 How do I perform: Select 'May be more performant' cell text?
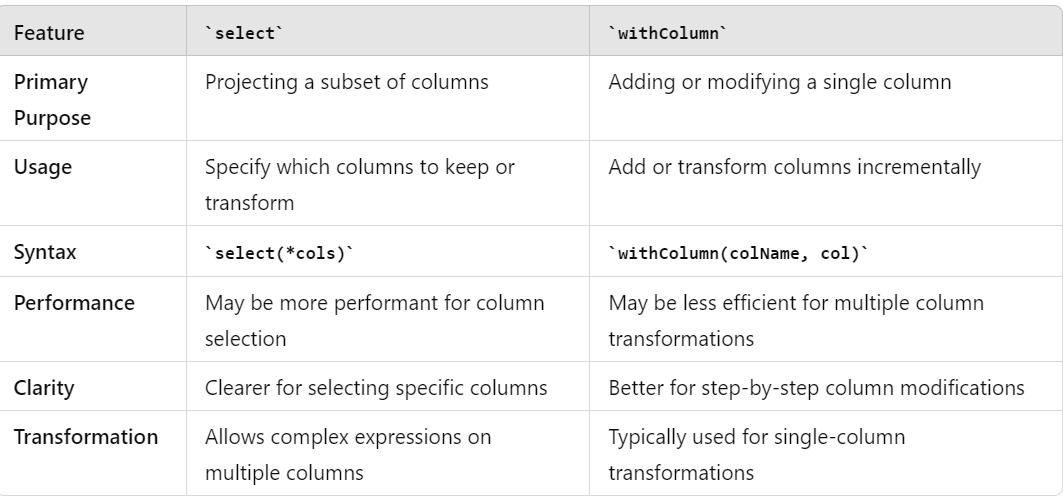[x=374, y=320]
